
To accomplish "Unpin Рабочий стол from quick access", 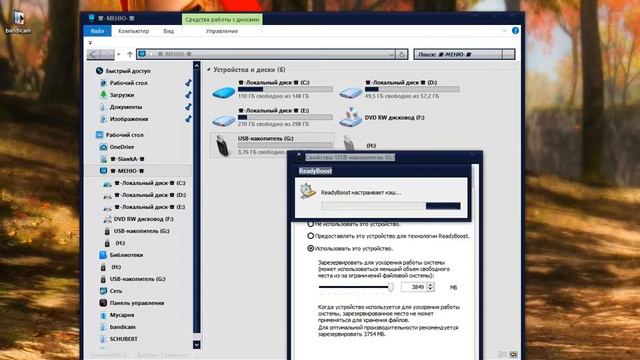I will [x=188, y=83].
